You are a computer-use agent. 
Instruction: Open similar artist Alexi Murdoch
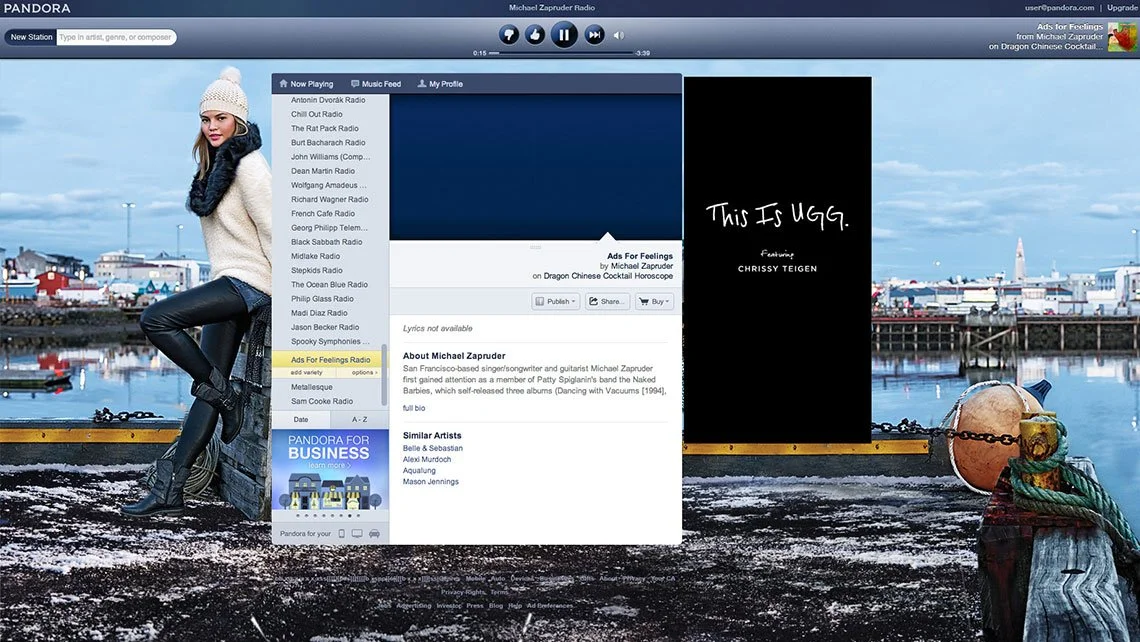pyautogui.click(x=427, y=459)
